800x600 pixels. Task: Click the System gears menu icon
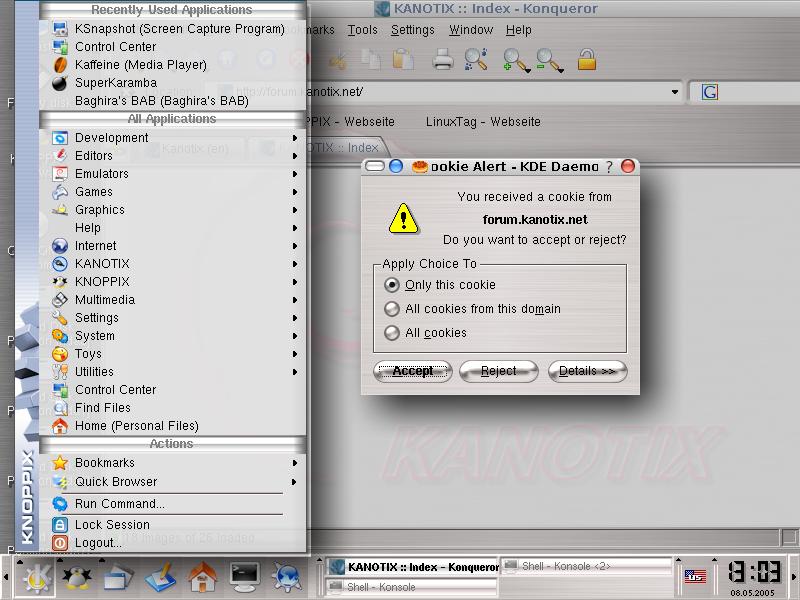point(60,336)
